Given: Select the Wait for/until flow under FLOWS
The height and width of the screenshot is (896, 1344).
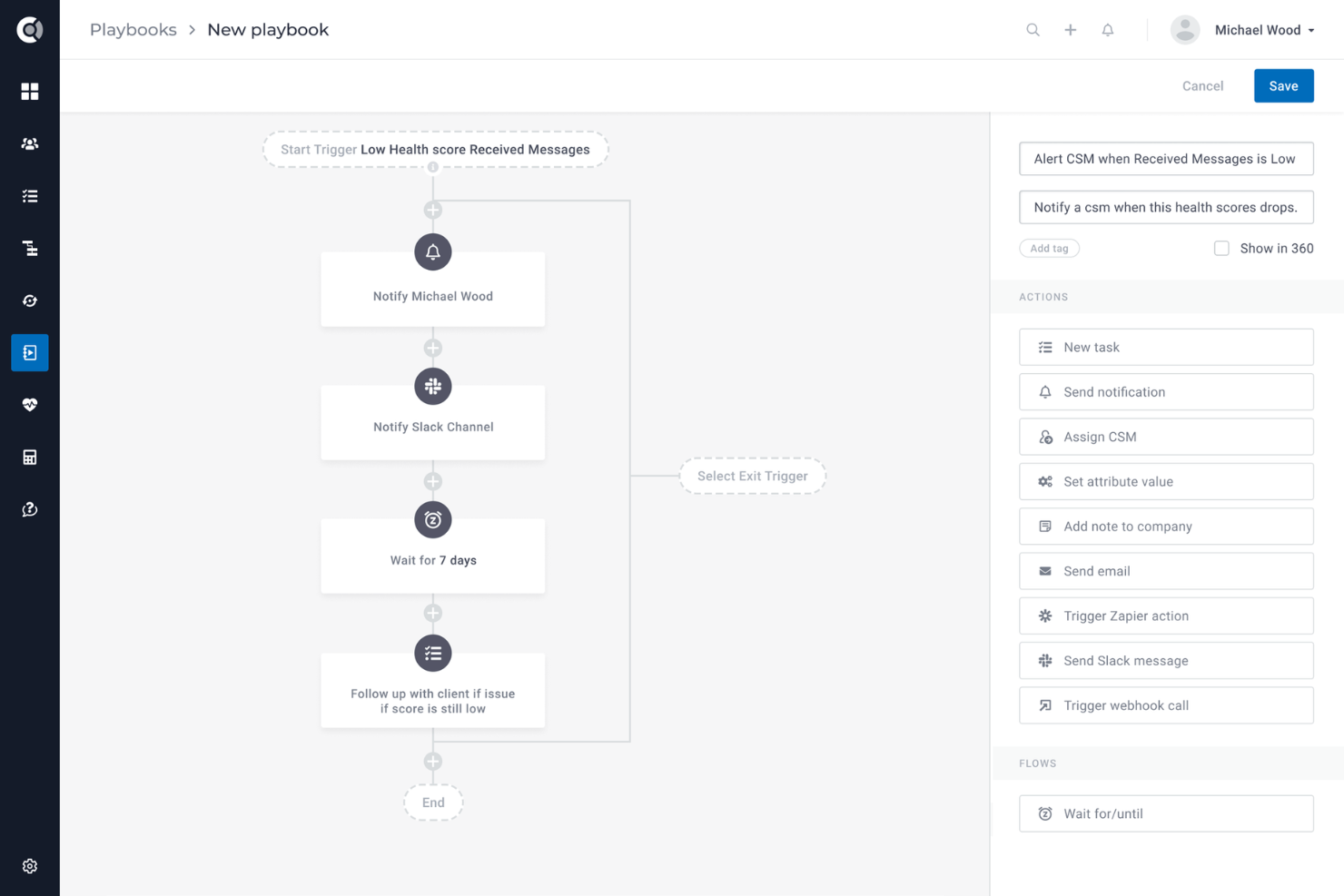Looking at the screenshot, I should point(1166,813).
